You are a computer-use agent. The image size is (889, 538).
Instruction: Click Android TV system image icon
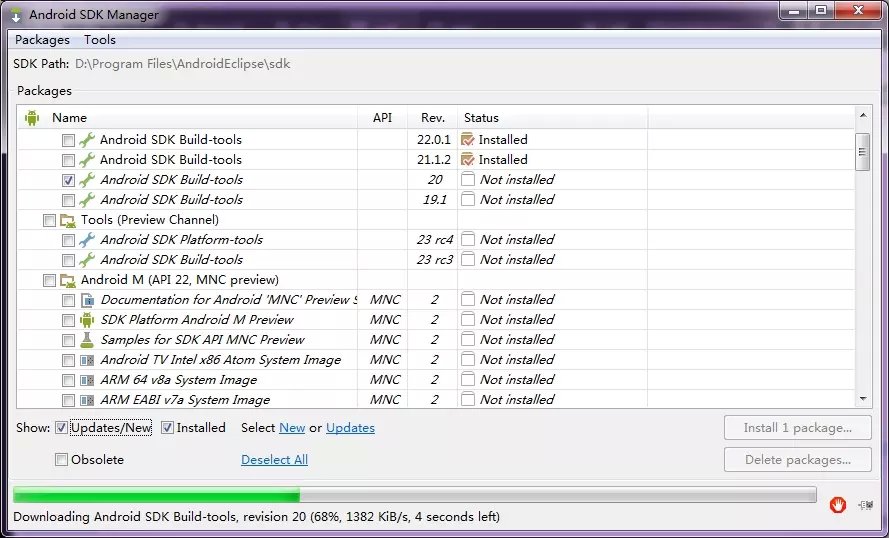(x=87, y=360)
